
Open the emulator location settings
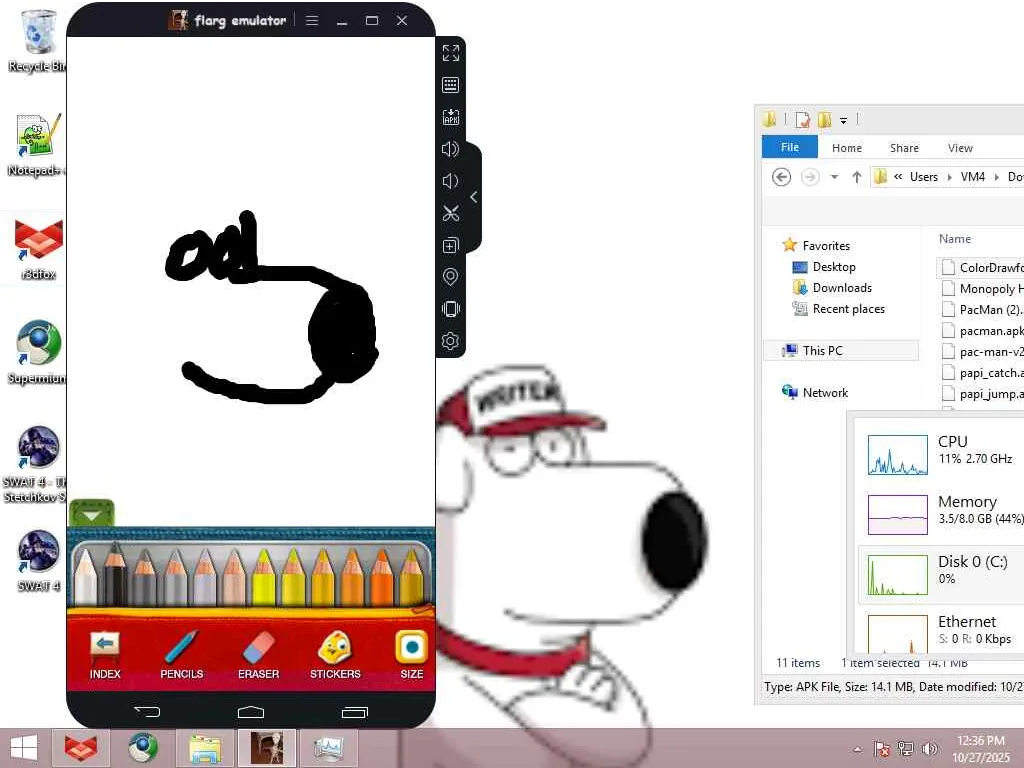coord(451,277)
